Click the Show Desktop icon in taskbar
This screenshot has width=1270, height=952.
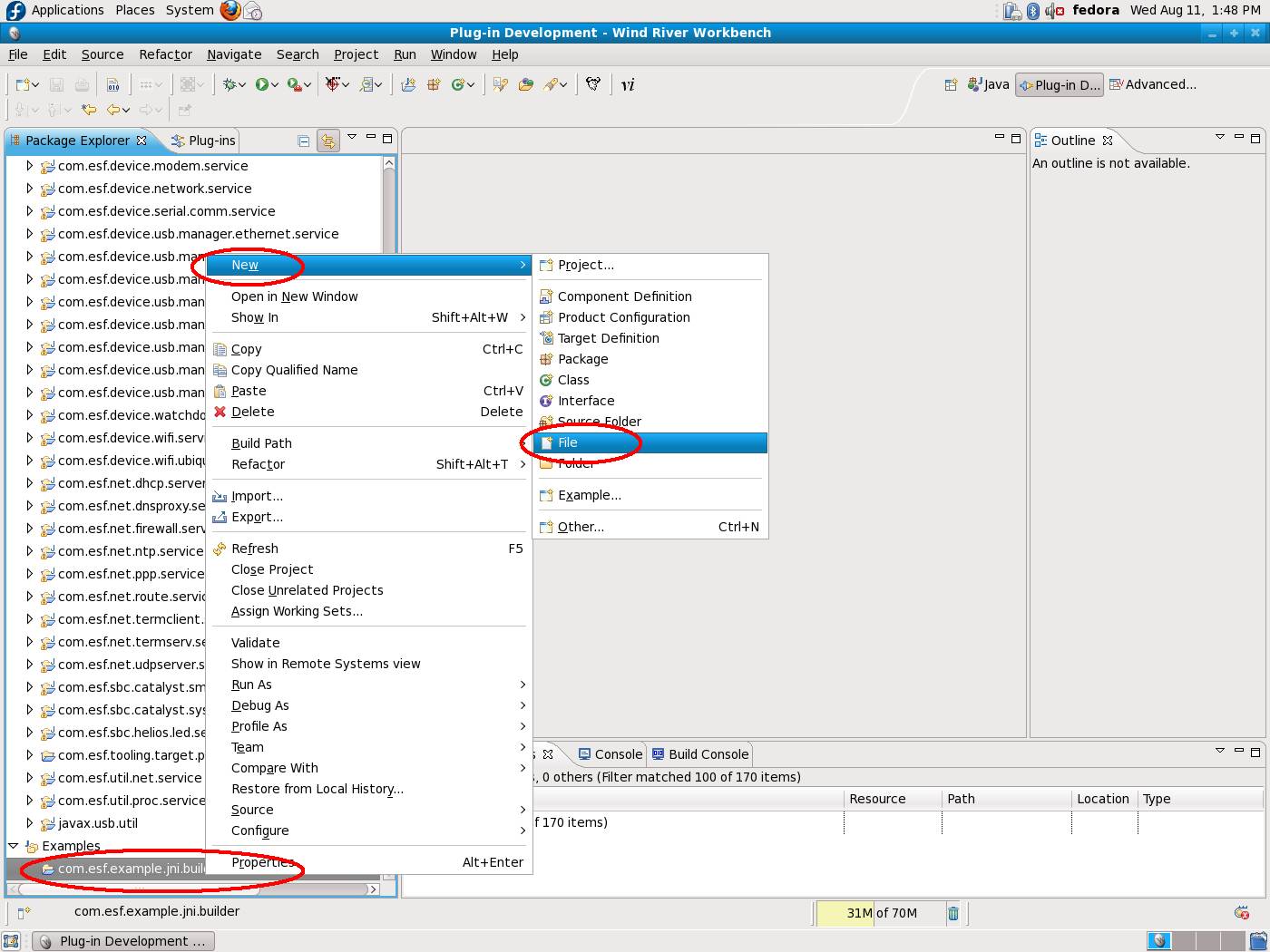11,941
